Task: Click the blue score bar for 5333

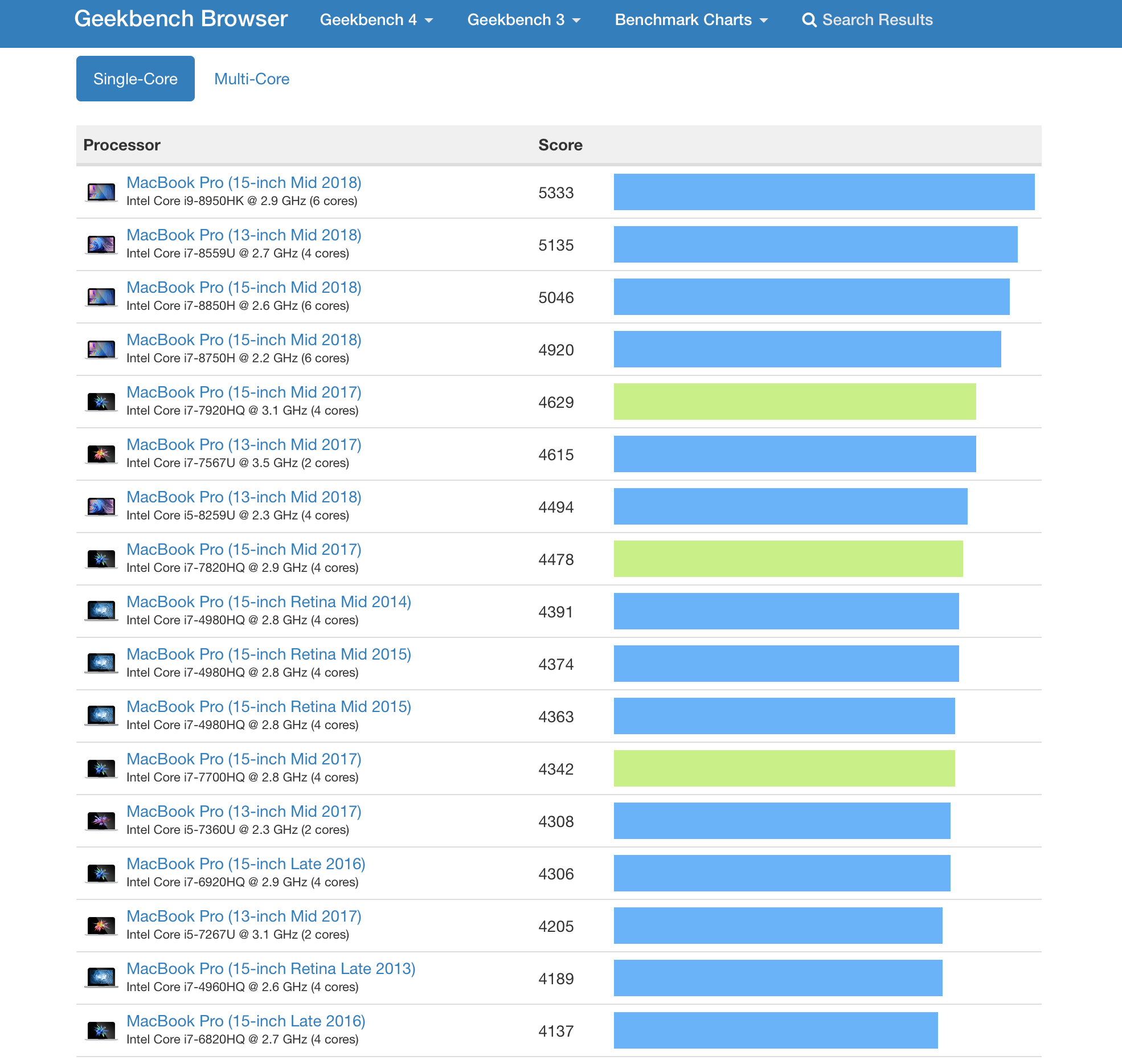Action: (x=824, y=192)
